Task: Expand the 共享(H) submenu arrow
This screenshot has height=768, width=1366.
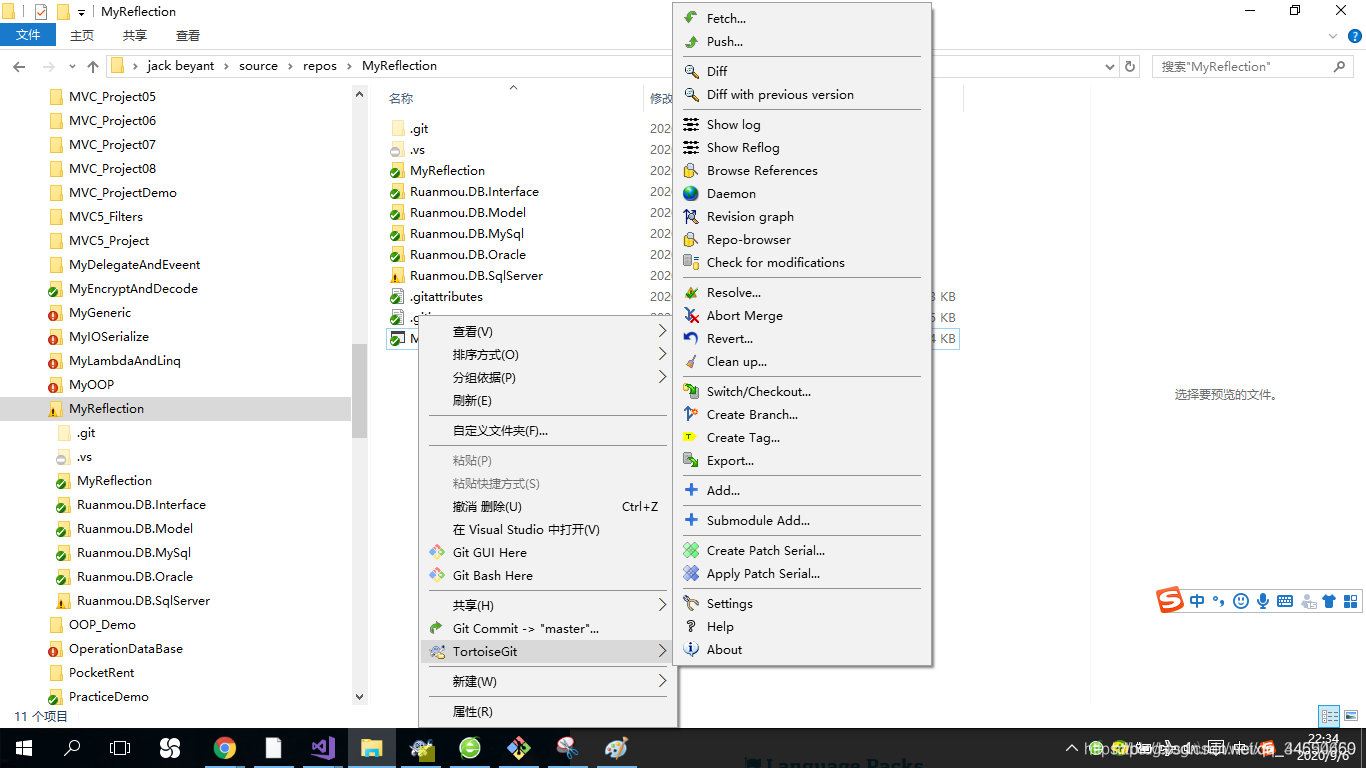Action: (662, 605)
